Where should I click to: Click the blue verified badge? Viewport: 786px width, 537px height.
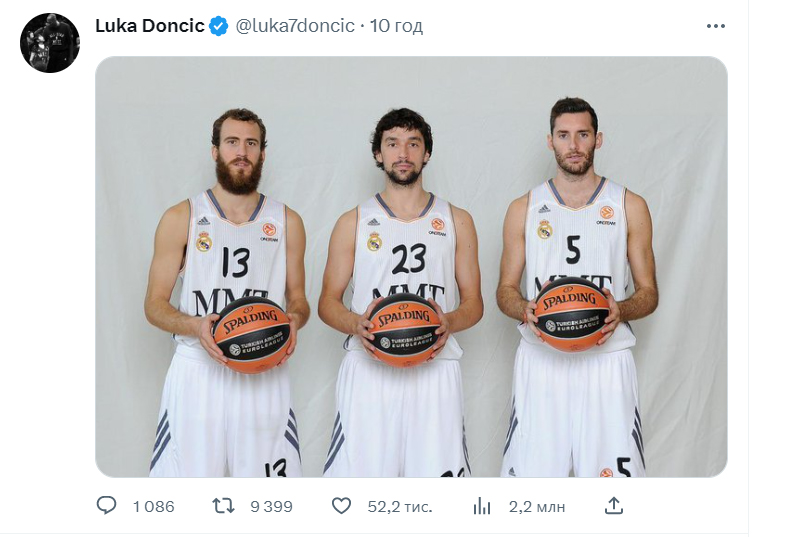pos(218,27)
